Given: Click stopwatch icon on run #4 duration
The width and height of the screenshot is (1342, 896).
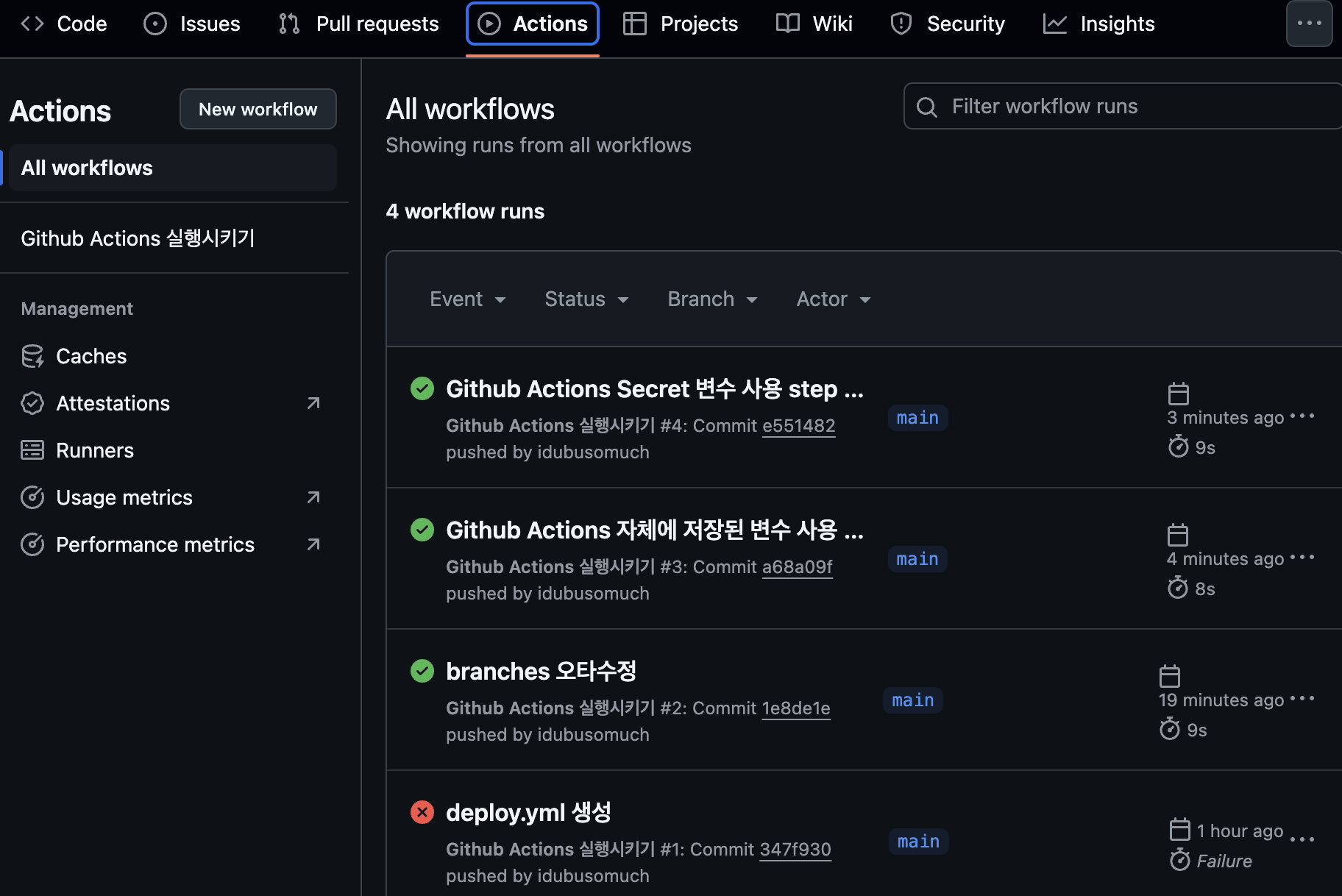Looking at the screenshot, I should point(1179,447).
